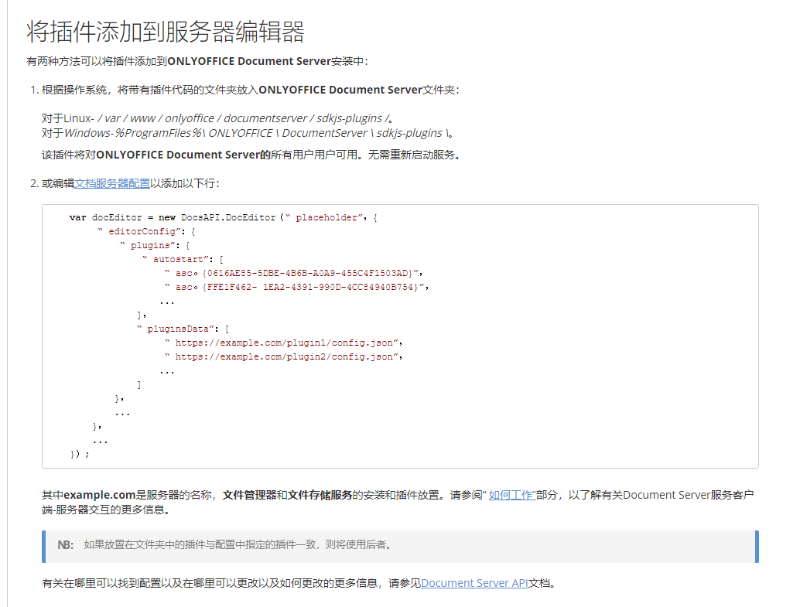Click the Windows path %ProgramFiles%\ONLYOFFICE\DocumentServer\sdkjs-plugins
The width and height of the screenshot is (800, 607).
pyautogui.click(x=284, y=133)
